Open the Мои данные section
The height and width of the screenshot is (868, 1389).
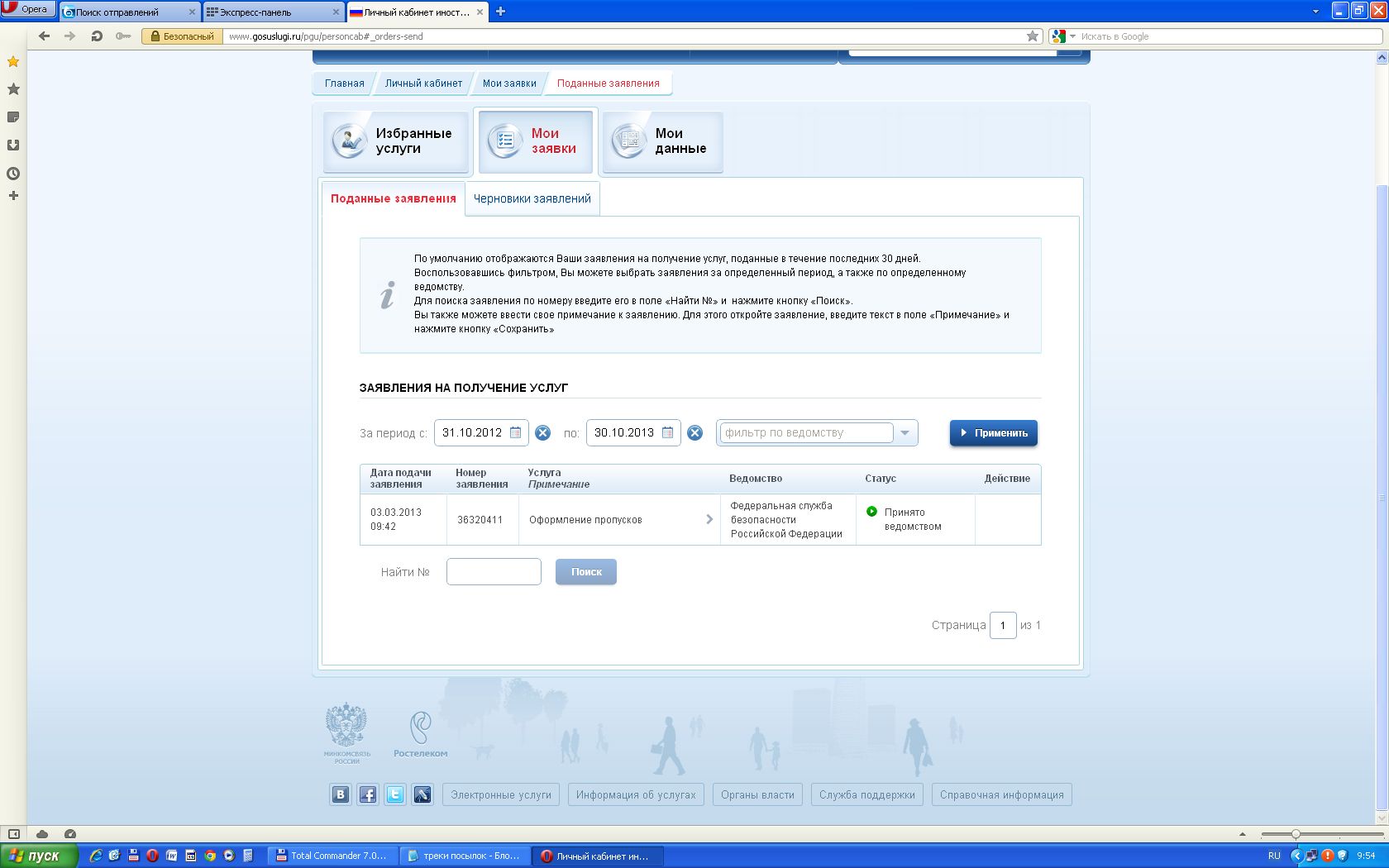tap(663, 141)
